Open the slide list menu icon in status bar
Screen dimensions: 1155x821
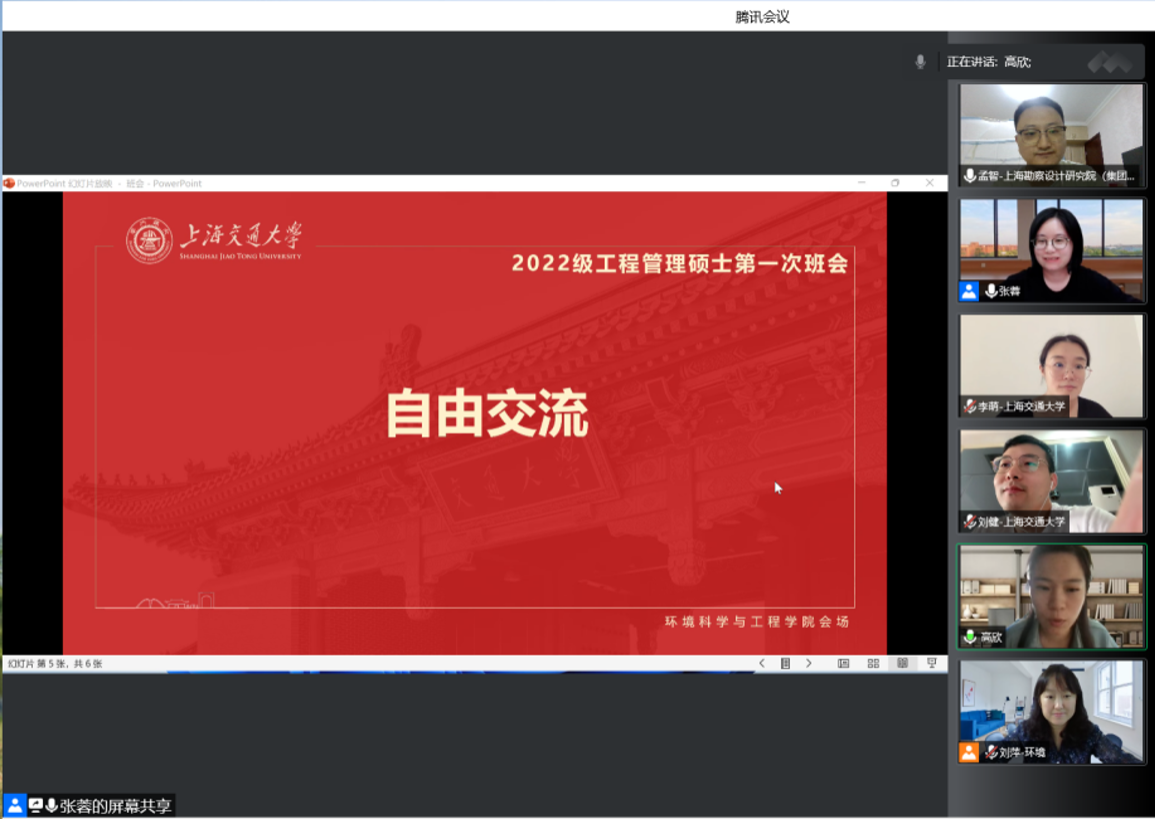(x=785, y=663)
